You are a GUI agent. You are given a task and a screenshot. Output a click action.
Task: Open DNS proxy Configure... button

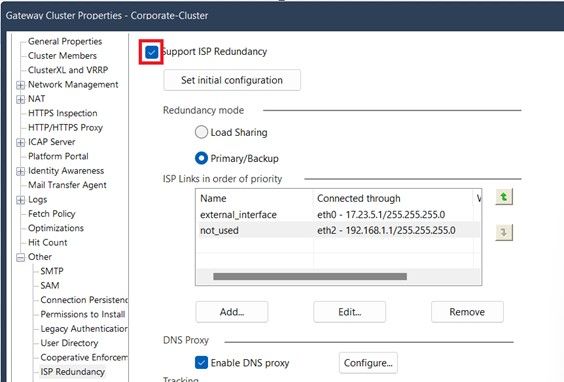(368, 363)
